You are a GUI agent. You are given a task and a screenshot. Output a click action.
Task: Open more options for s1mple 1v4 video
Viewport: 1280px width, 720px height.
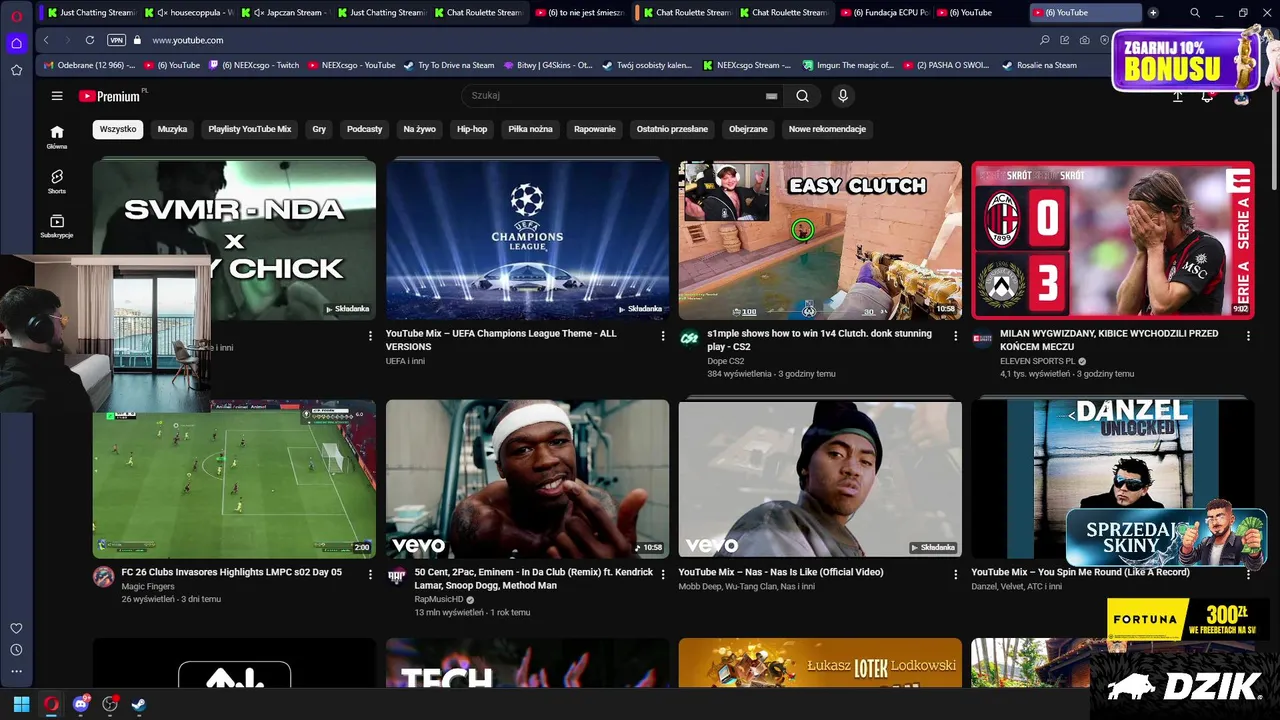(955, 336)
